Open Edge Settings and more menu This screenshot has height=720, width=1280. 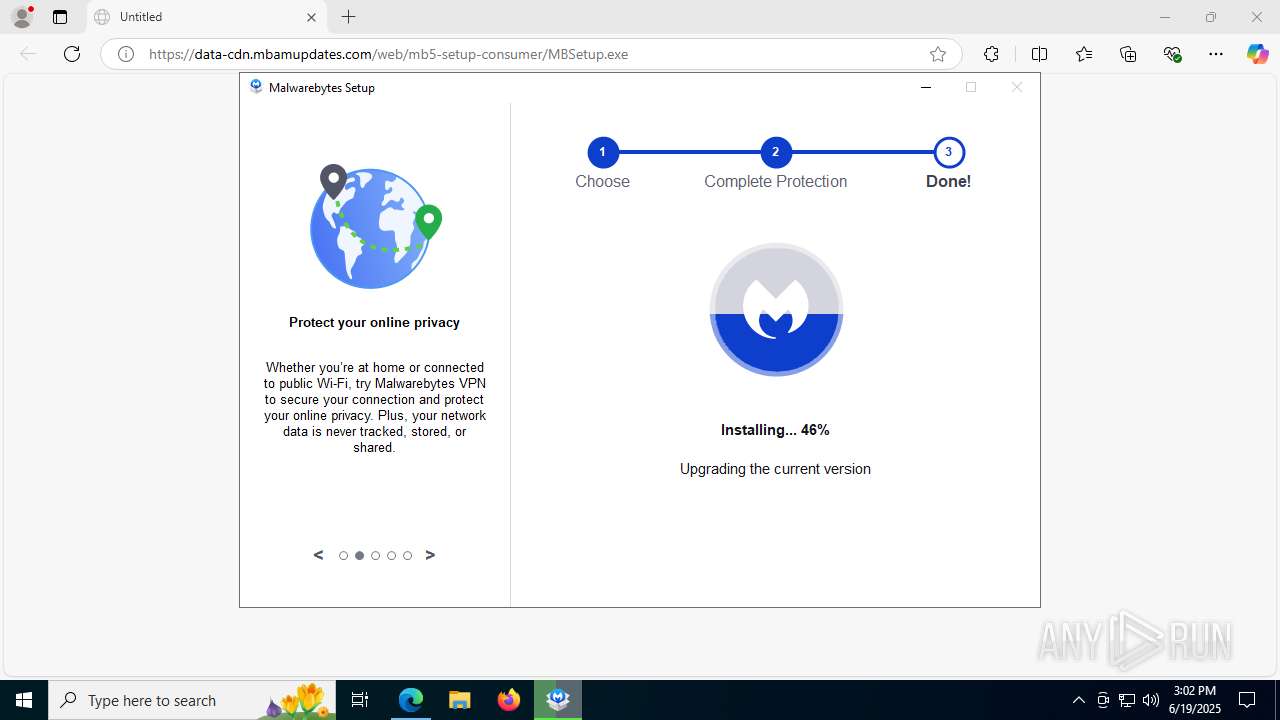(1216, 54)
